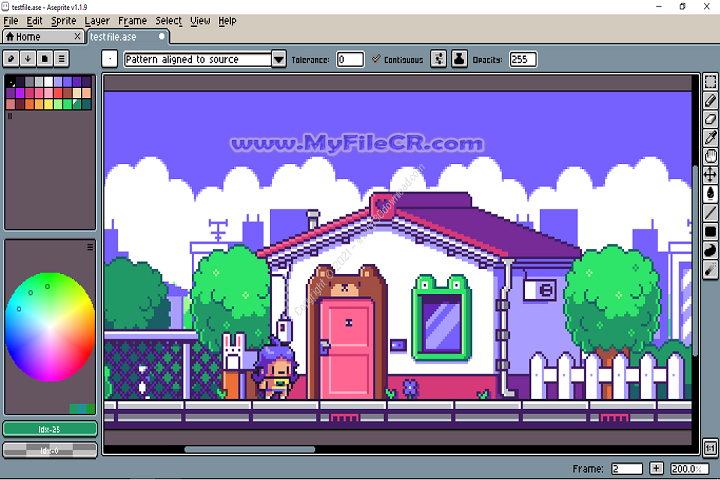Click the Tolerance input field
The height and width of the screenshot is (480, 720).
point(350,59)
